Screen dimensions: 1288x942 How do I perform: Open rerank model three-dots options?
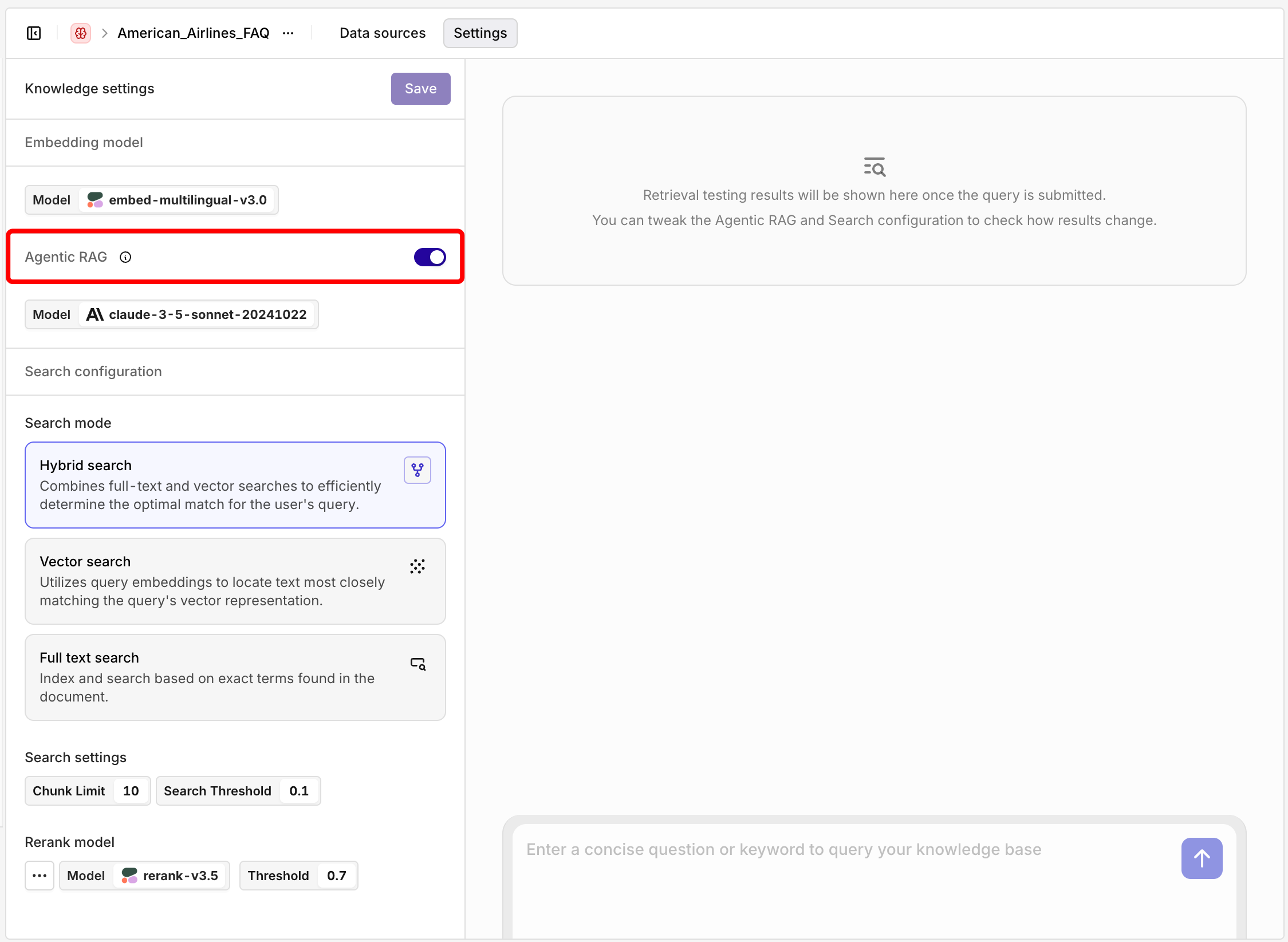coord(40,876)
